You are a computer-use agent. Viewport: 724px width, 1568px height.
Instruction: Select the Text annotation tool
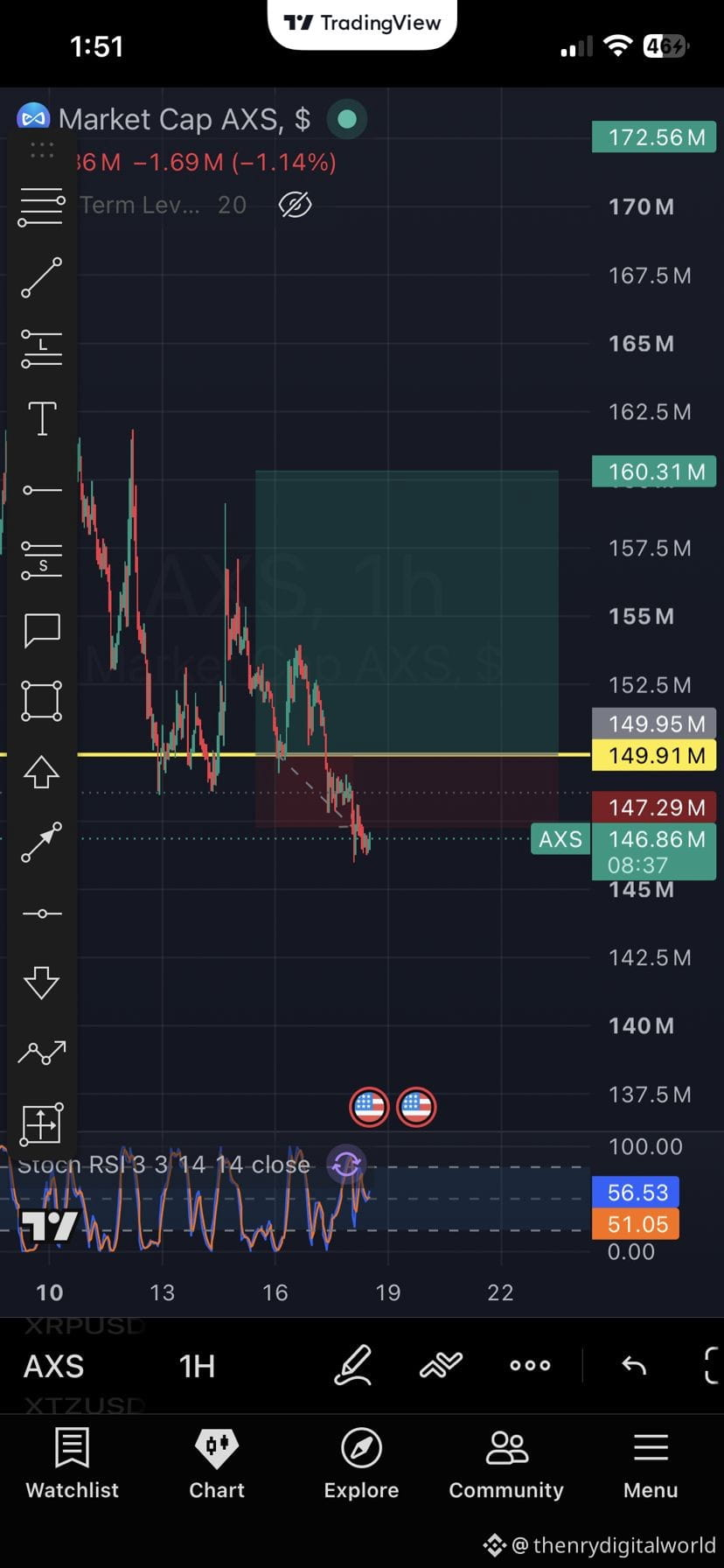(42, 419)
